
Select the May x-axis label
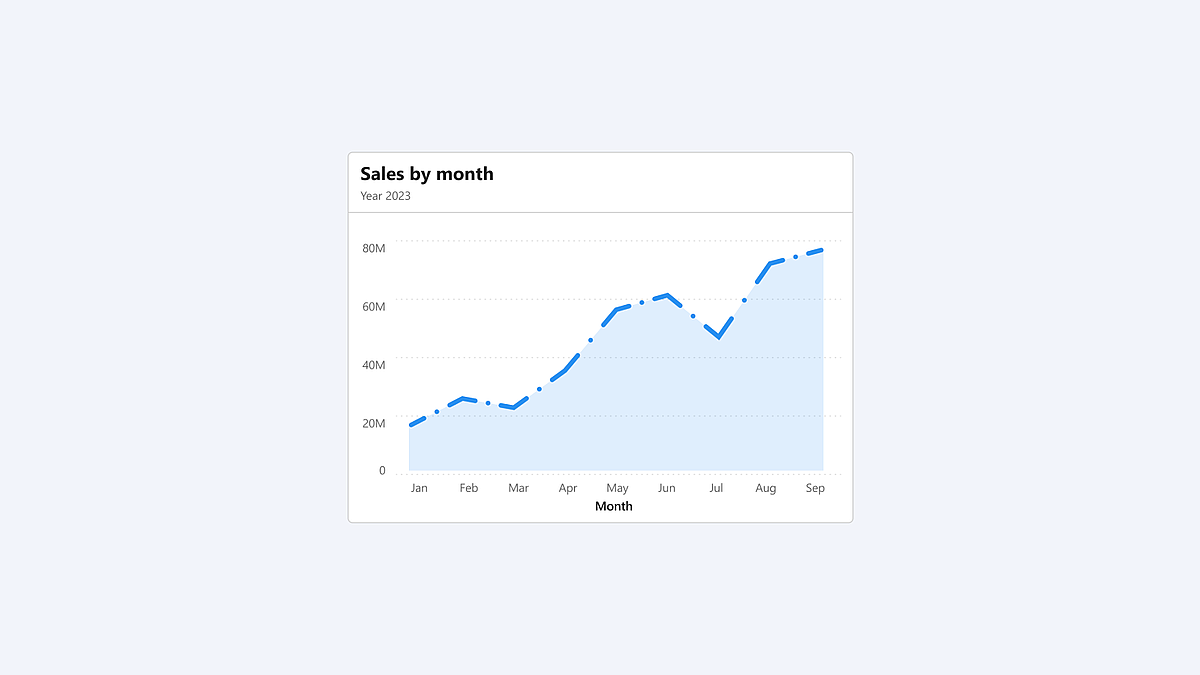(x=617, y=489)
